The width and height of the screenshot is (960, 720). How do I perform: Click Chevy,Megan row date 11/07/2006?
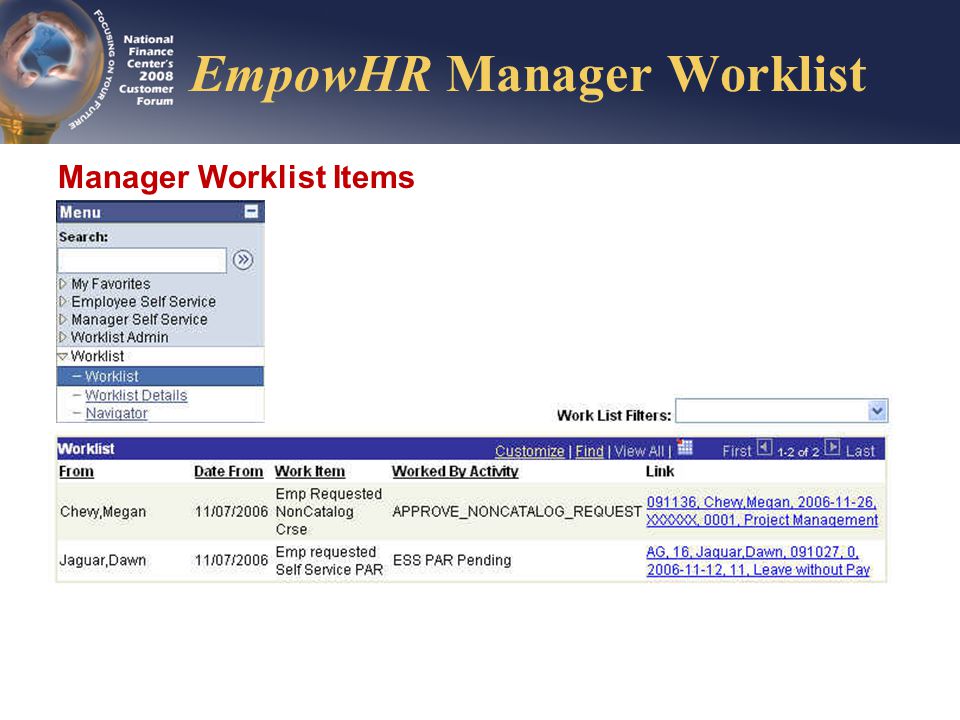231,512
